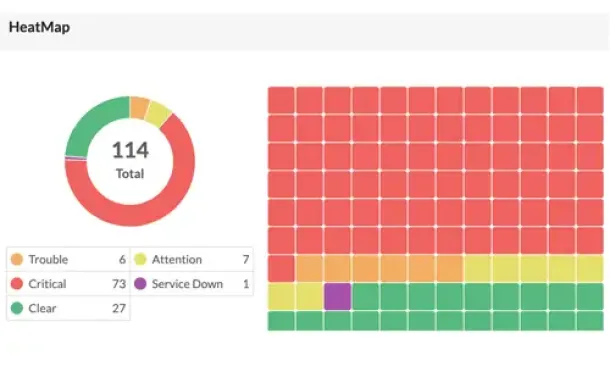Select the Clear legend entry label
610x366 pixels.
[42, 308]
